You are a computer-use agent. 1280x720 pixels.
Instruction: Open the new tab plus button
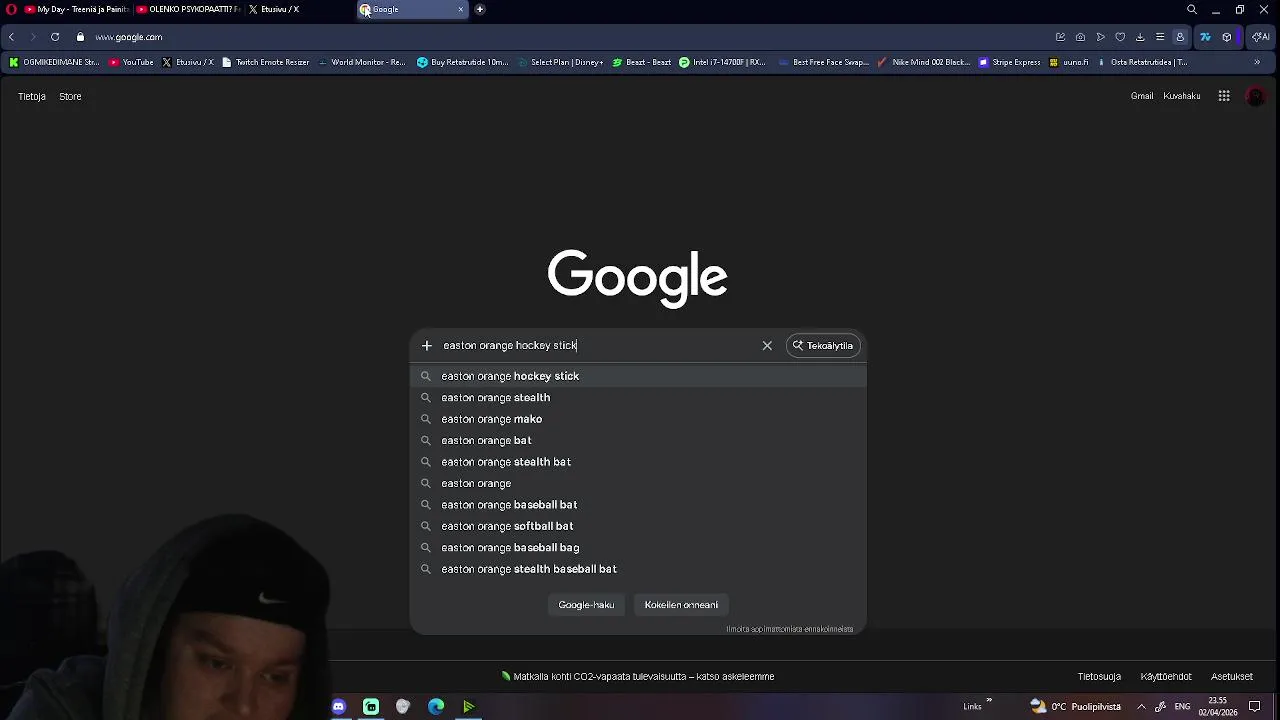coord(480,9)
